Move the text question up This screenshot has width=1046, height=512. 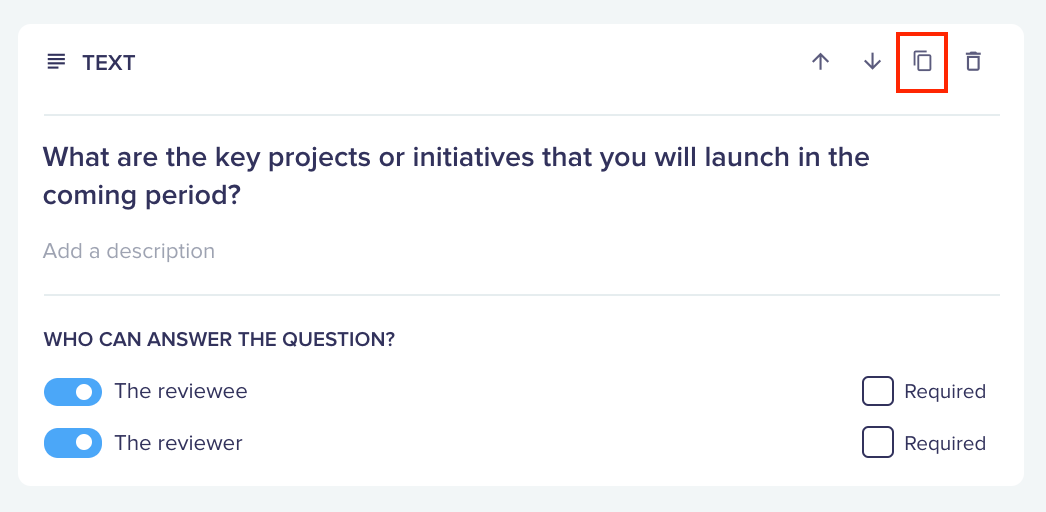tap(821, 62)
